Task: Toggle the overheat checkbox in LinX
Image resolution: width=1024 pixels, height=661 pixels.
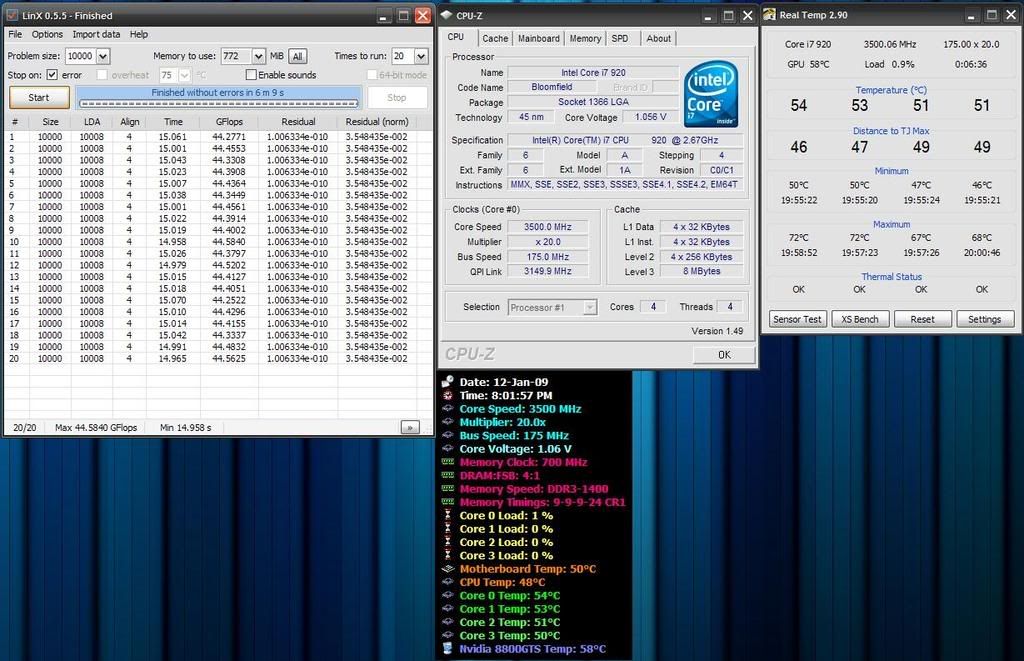Action: point(102,75)
